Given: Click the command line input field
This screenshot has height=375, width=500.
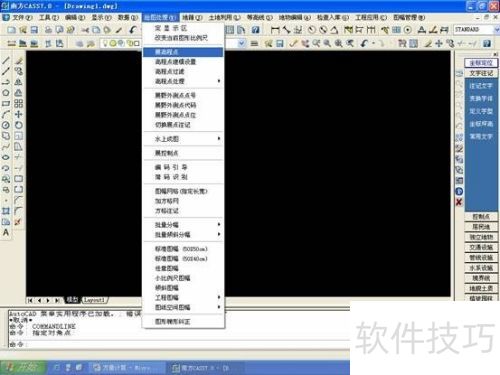Looking at the screenshot, I should point(180,344).
